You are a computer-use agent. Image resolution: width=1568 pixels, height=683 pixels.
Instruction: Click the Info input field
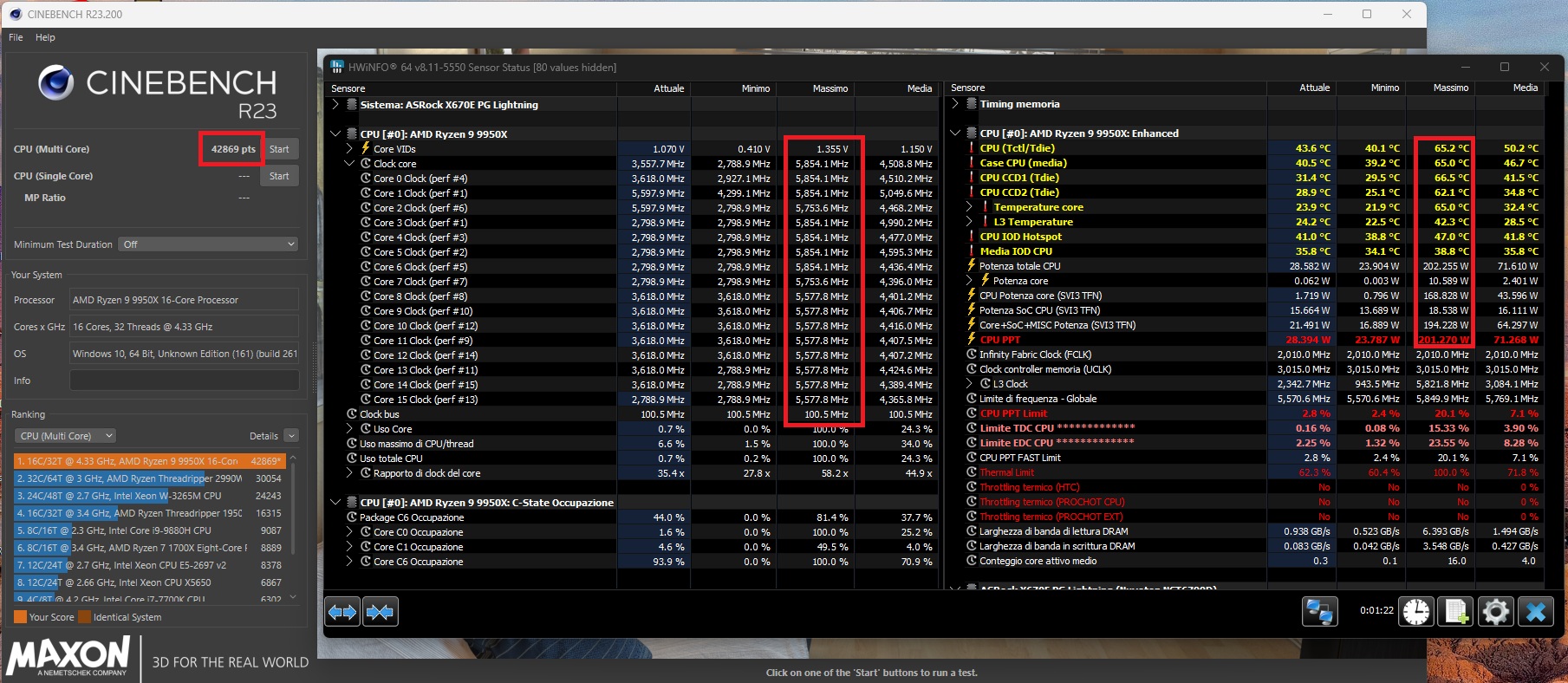[x=184, y=381]
